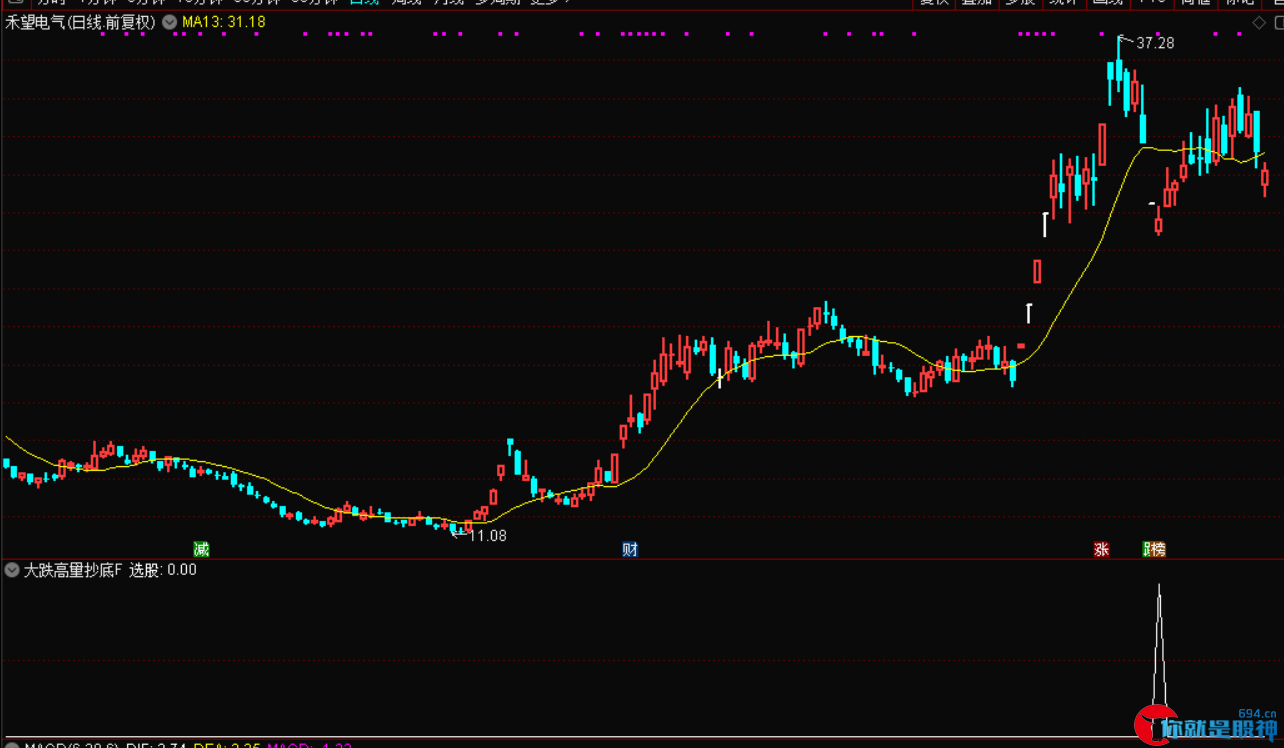Viewport: 1284px width, 748px height.
Task: Expand the 大跌高量抄底F indicator panel arrow
Action: click(12, 570)
